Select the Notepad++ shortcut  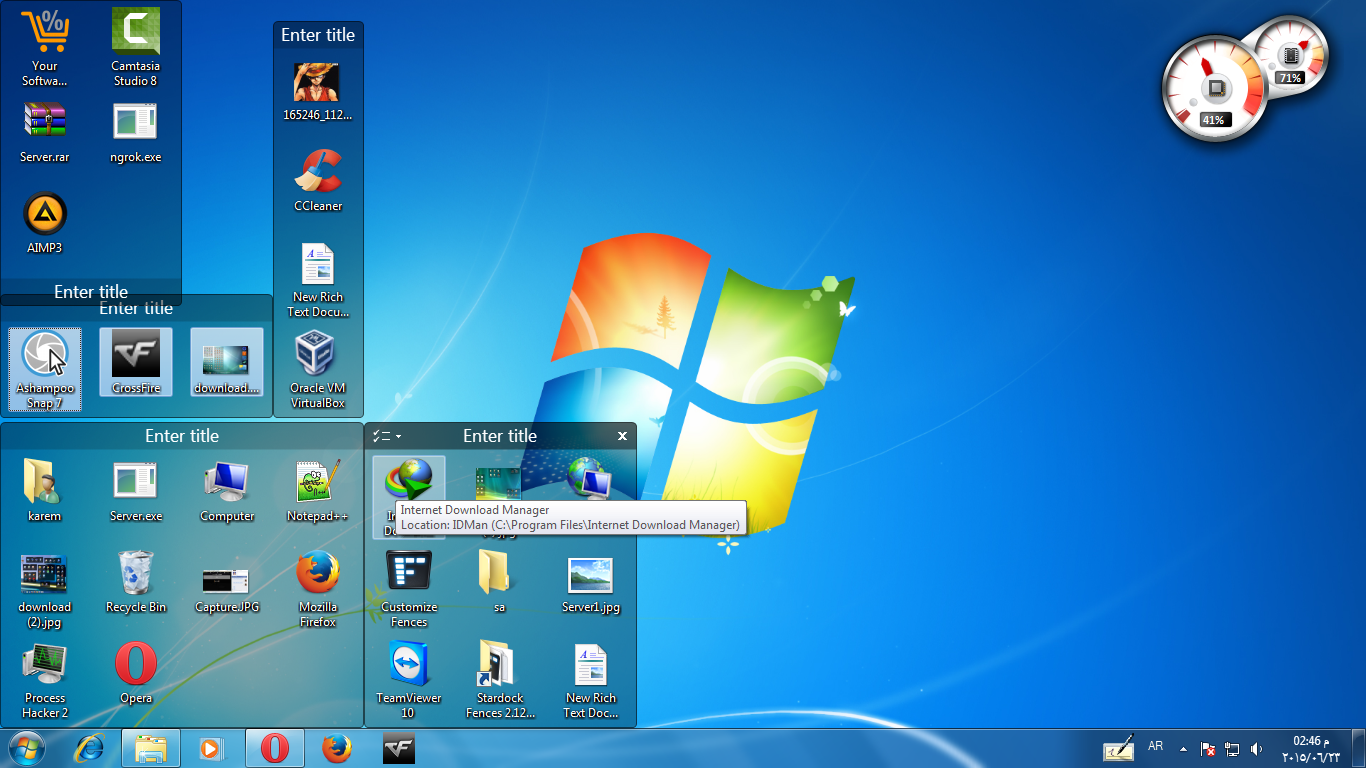(318, 490)
